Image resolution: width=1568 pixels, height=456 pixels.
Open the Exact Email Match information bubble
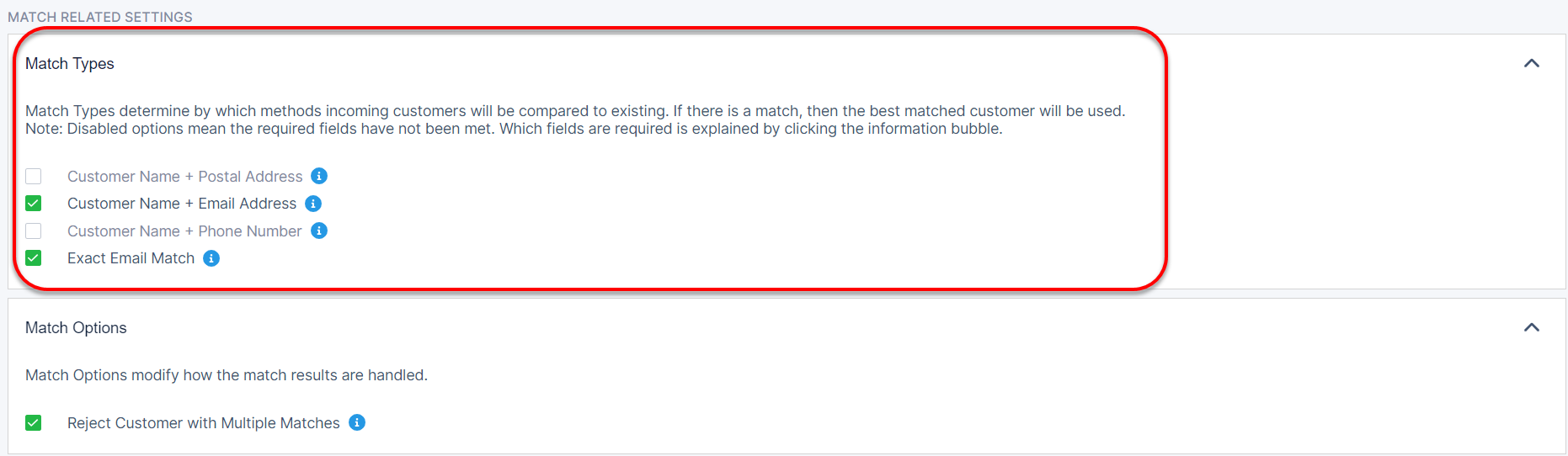pyautogui.click(x=211, y=258)
